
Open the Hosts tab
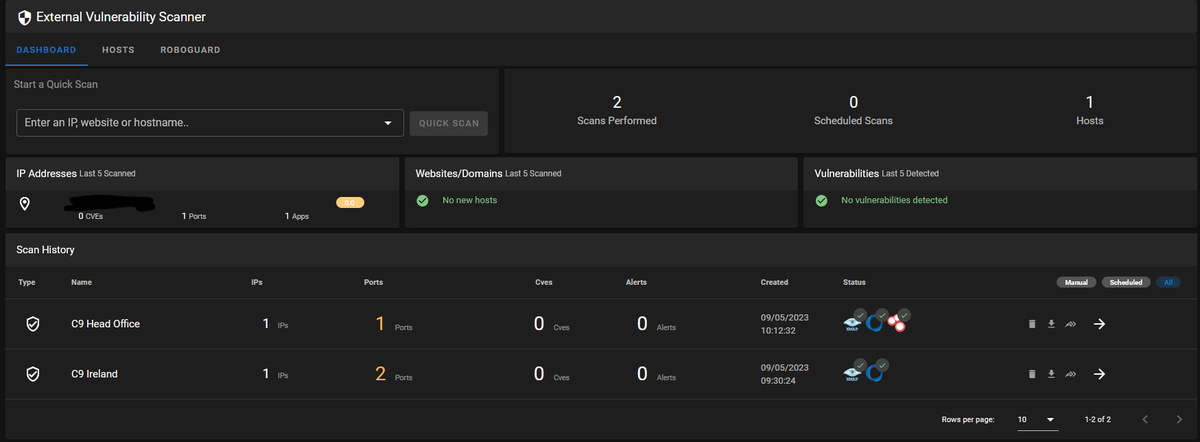(118, 50)
